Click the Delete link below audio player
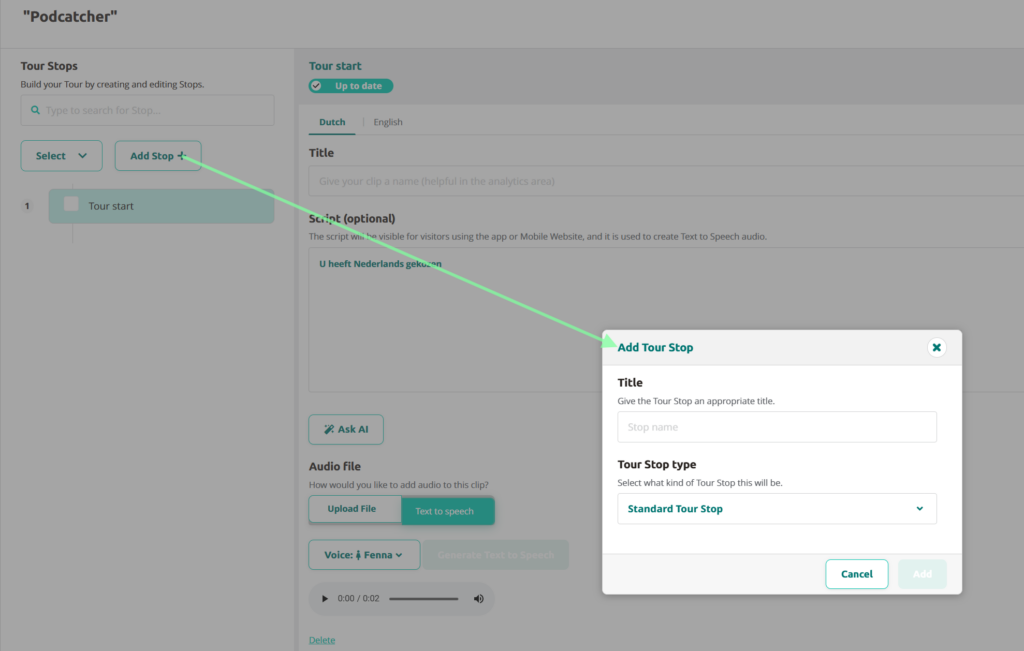1024x651 pixels. click(322, 640)
